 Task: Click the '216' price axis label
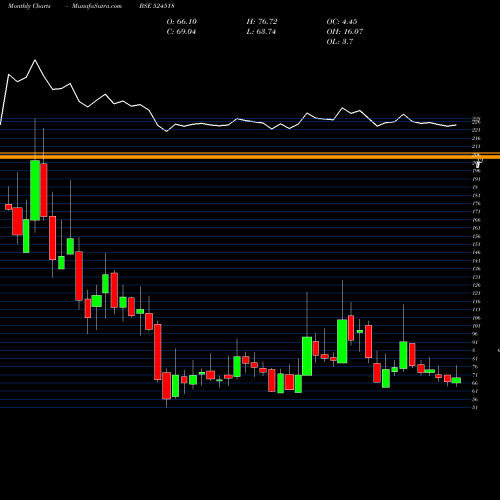tap(476, 138)
